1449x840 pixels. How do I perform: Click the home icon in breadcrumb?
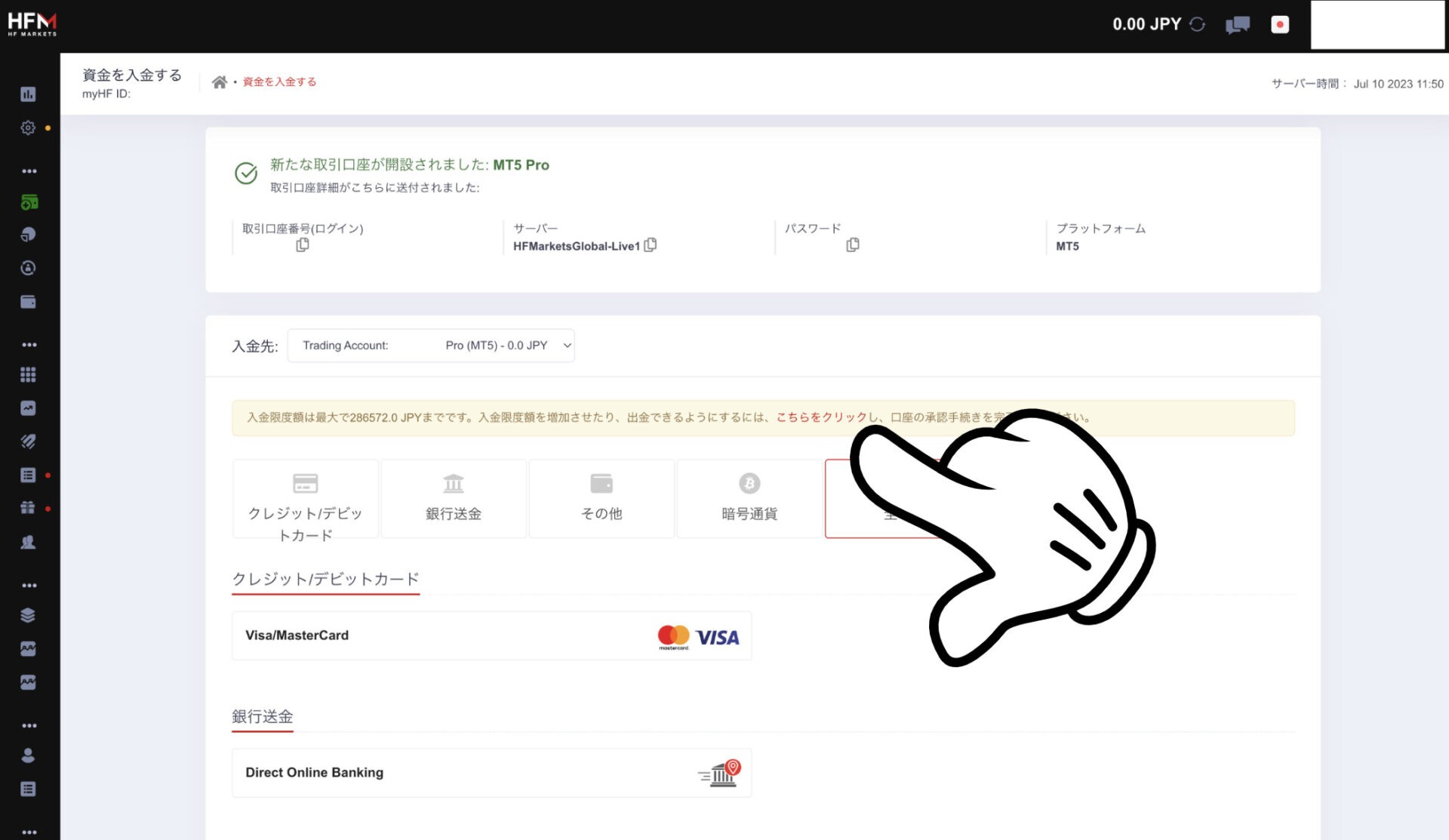coord(219,82)
